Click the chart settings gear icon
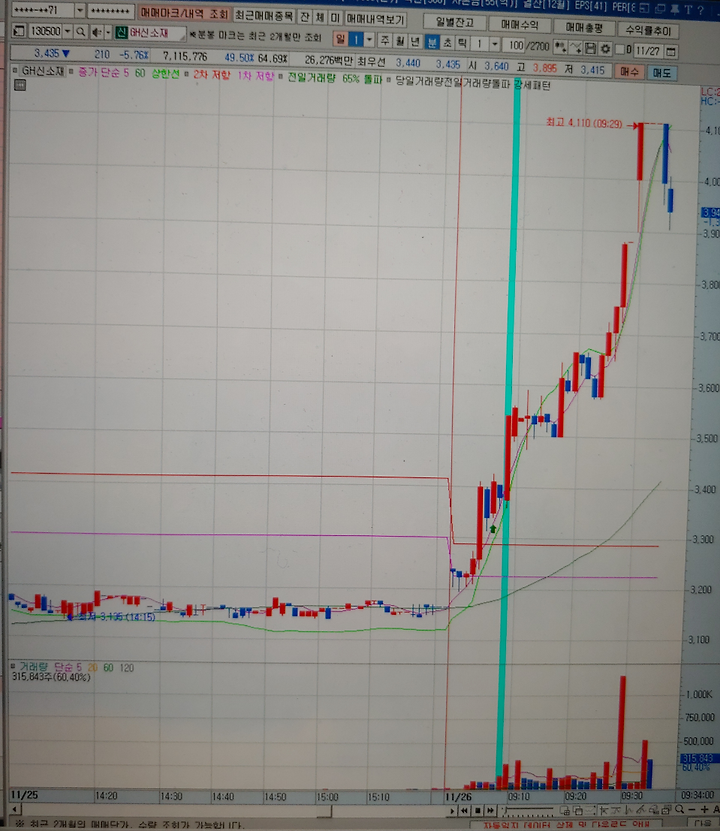 coord(605,49)
